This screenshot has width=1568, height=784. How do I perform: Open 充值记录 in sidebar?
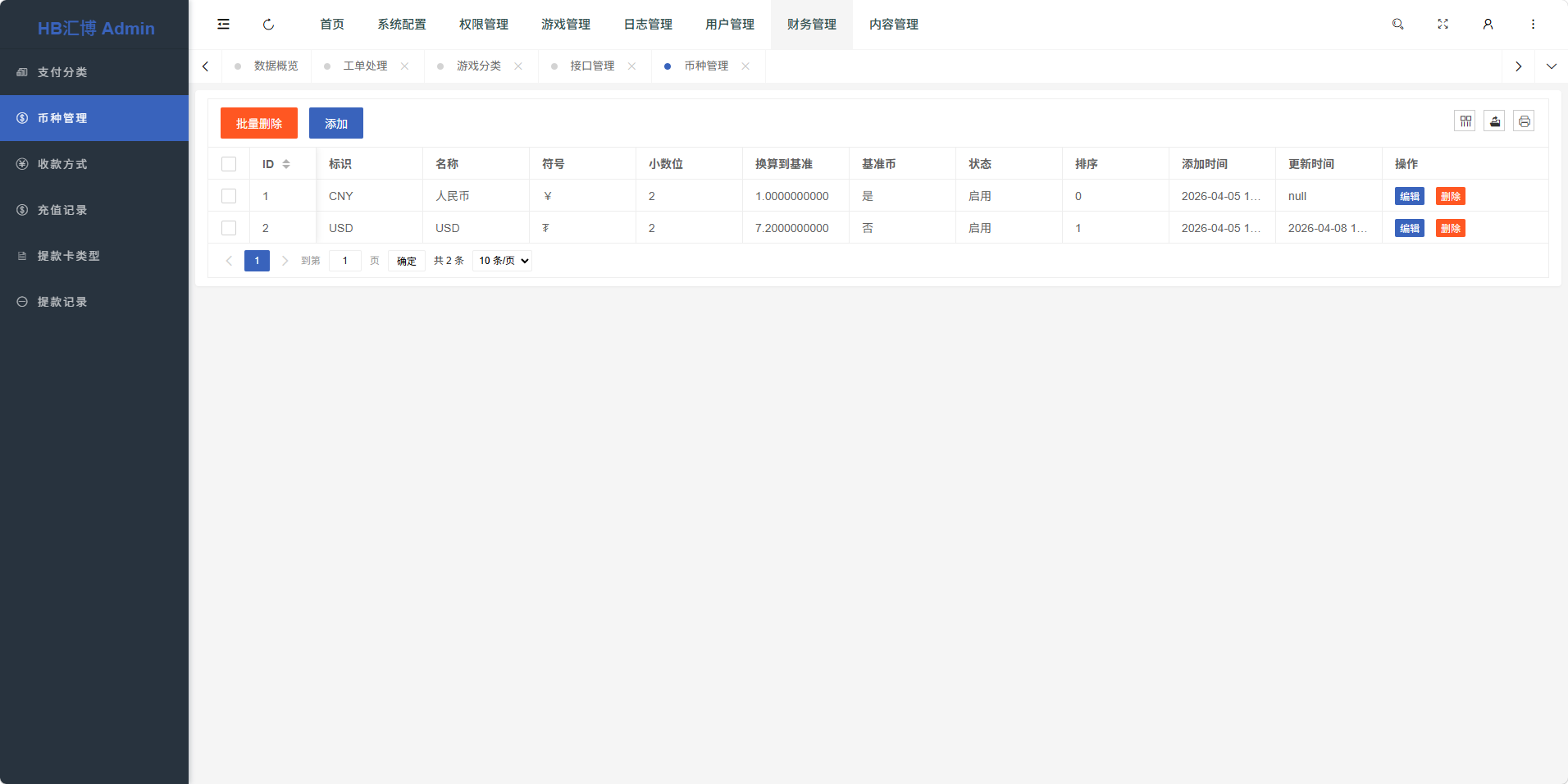tap(94, 210)
